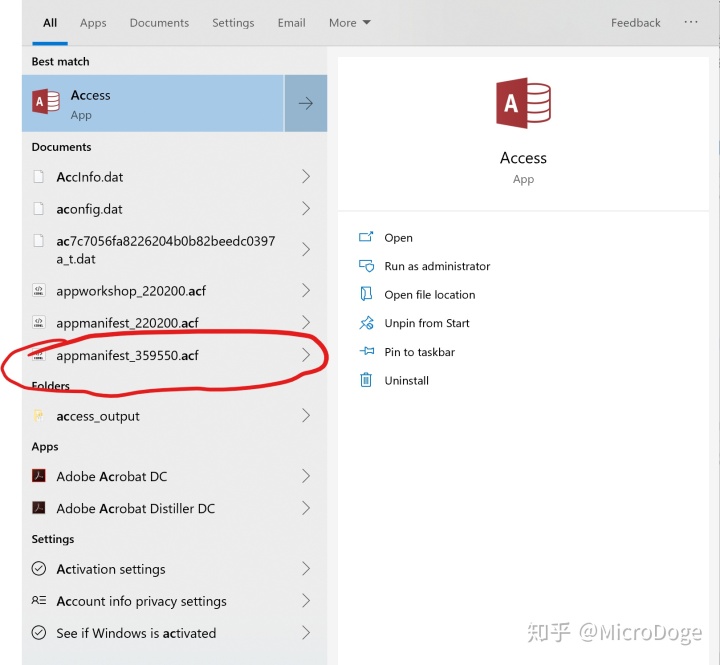Open the ac7c7056fa8226204b0b82beedc0397a_t.dat result
This screenshot has width=720, height=665.
174,249
